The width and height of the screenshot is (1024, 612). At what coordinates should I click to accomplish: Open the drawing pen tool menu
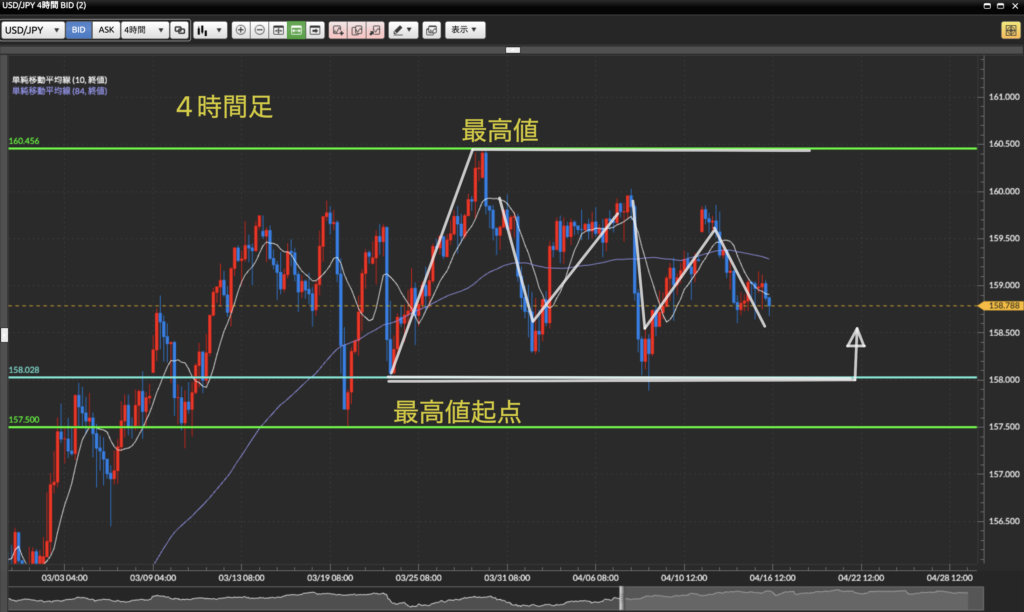pyautogui.click(x=404, y=30)
